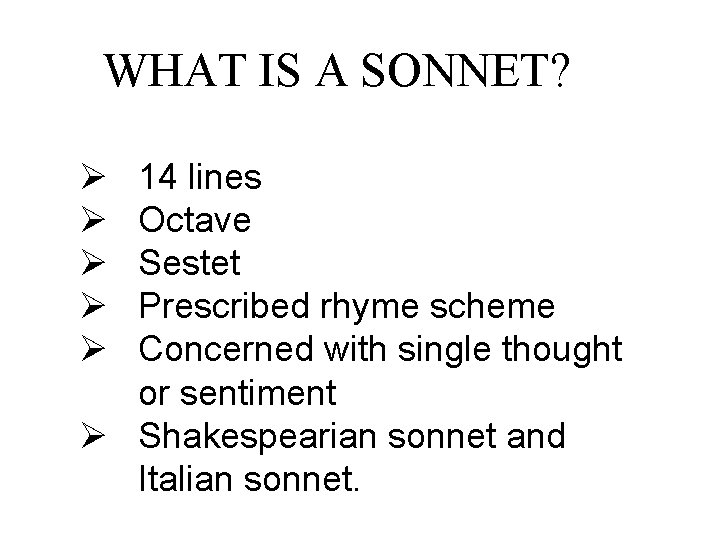Click the slide title "WHAT IS A SONNET?"

(x=338, y=72)
